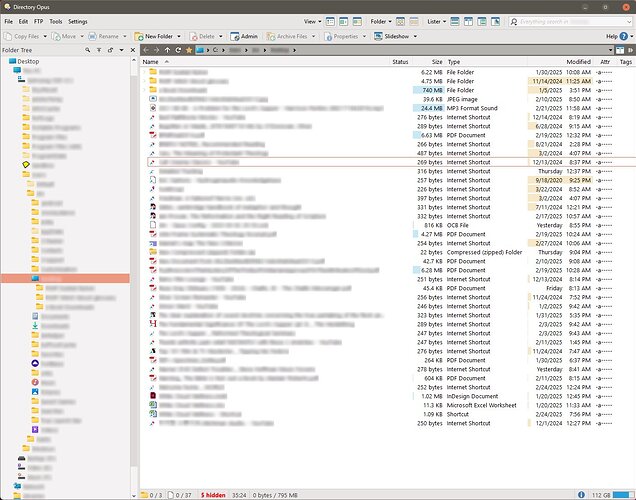This screenshot has height=500, width=636.
Task: Open the Slideshow dropdown arrow
Action: (415, 36)
